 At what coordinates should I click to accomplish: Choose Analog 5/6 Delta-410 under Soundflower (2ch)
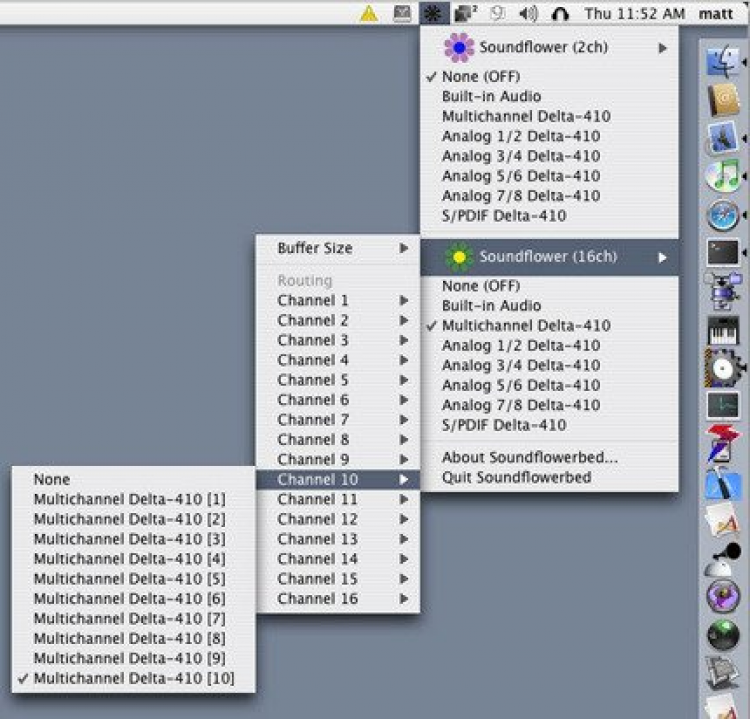(x=550, y=176)
